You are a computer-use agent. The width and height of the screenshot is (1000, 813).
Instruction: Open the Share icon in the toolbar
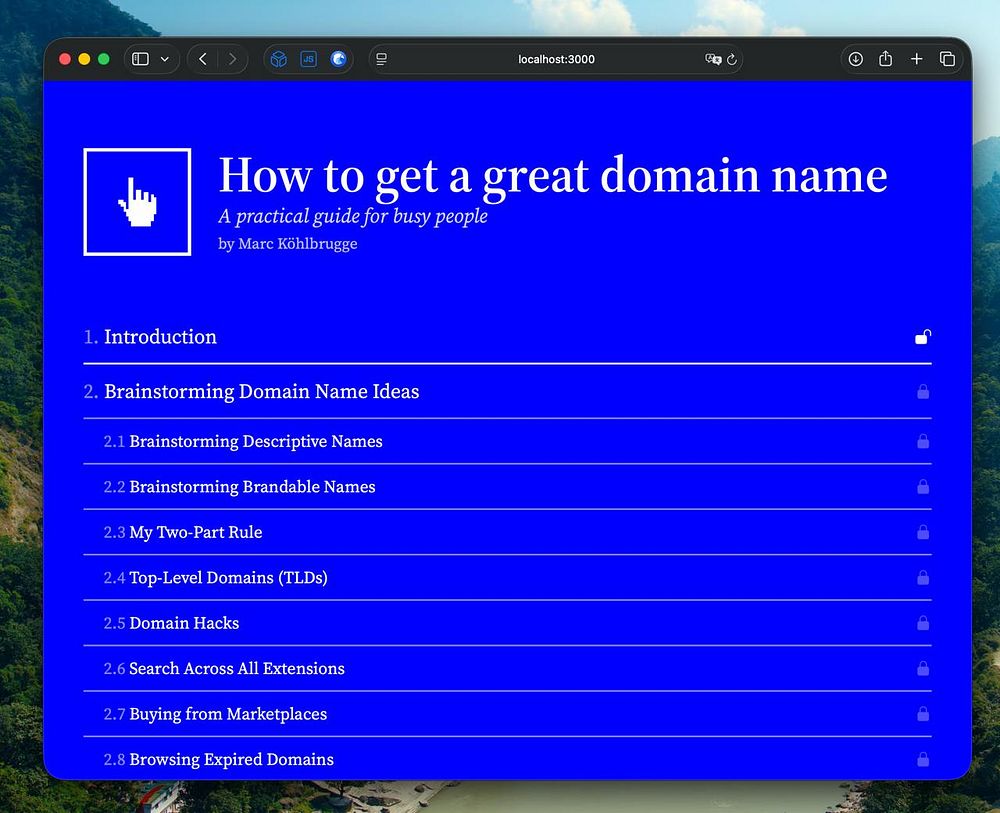[885, 59]
